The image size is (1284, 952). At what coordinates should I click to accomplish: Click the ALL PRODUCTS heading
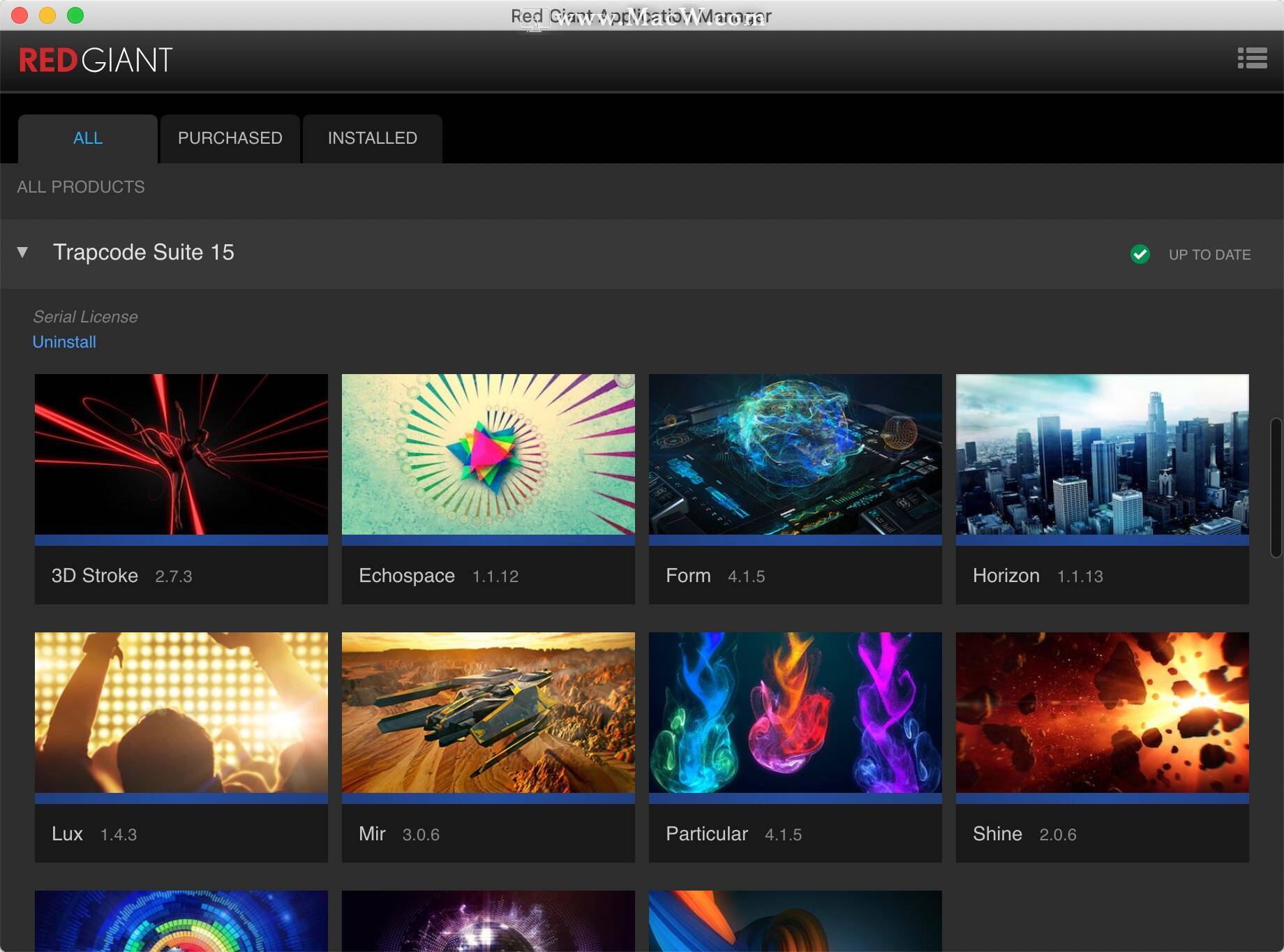coord(81,187)
